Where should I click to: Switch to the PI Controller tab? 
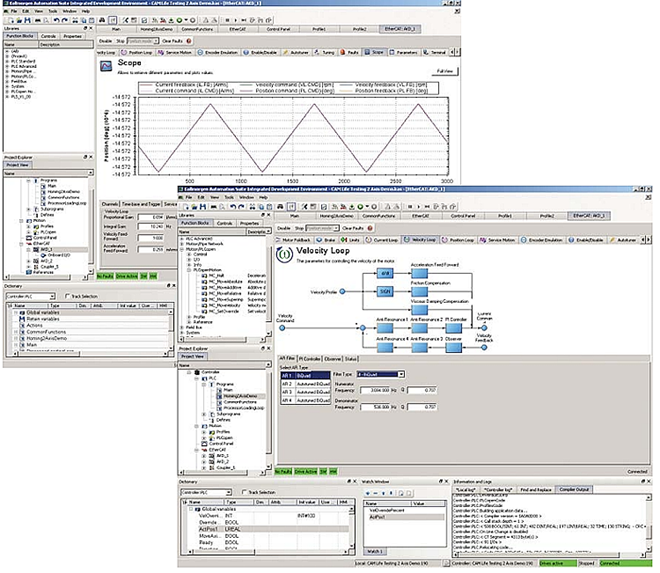click(309, 359)
